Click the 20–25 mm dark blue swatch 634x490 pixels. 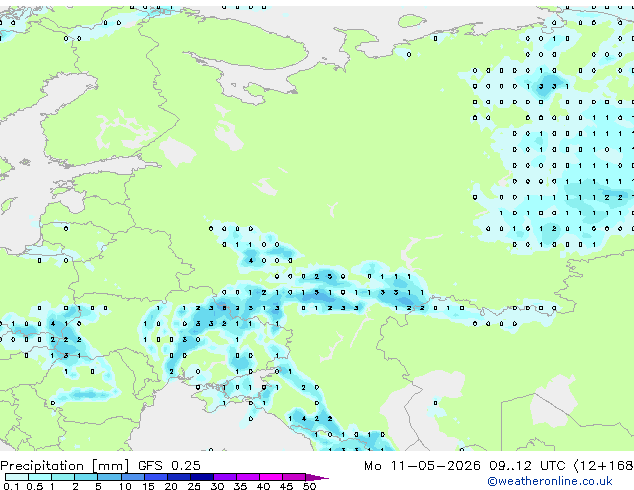pyautogui.click(x=178, y=477)
